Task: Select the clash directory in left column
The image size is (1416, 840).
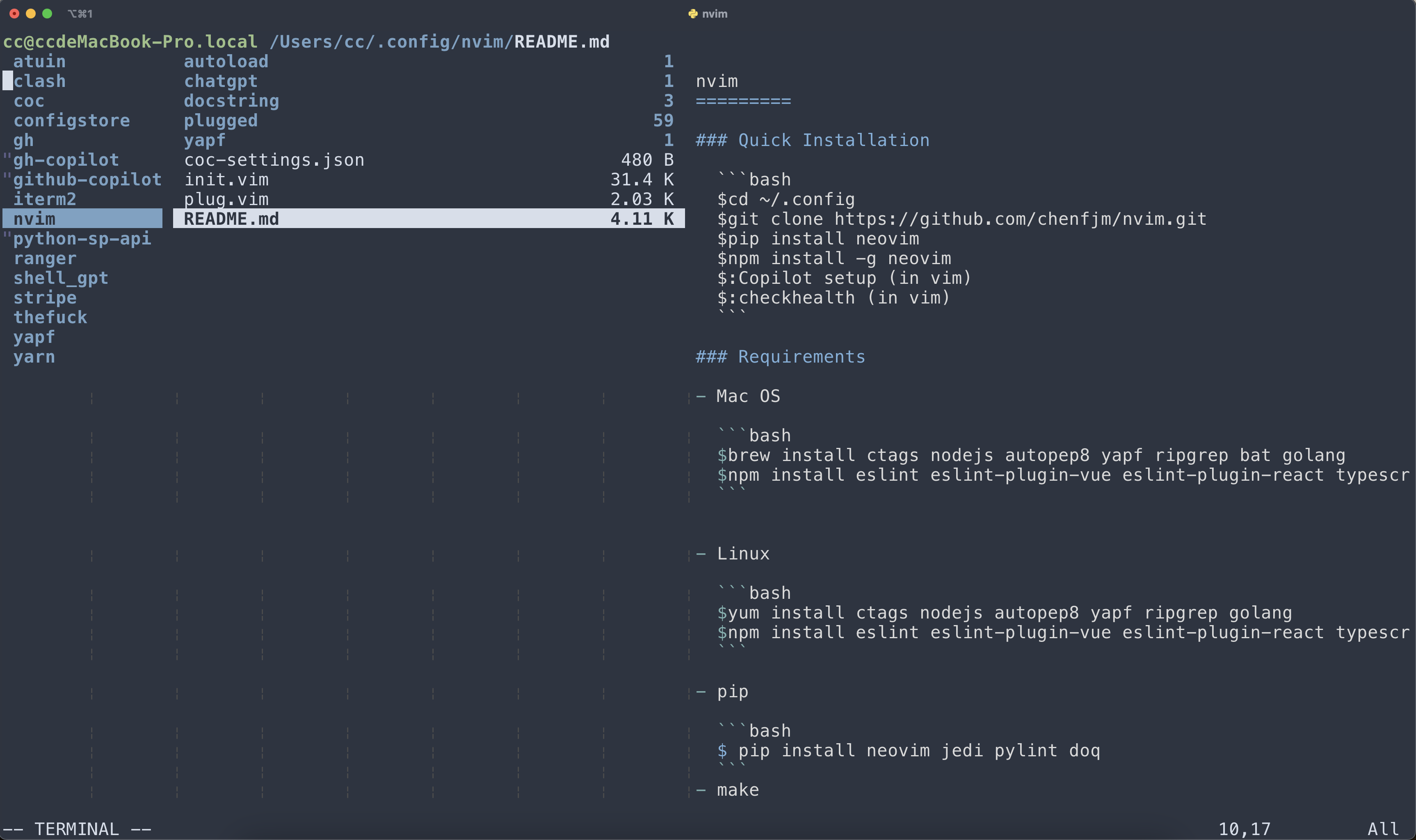Action: coord(40,81)
